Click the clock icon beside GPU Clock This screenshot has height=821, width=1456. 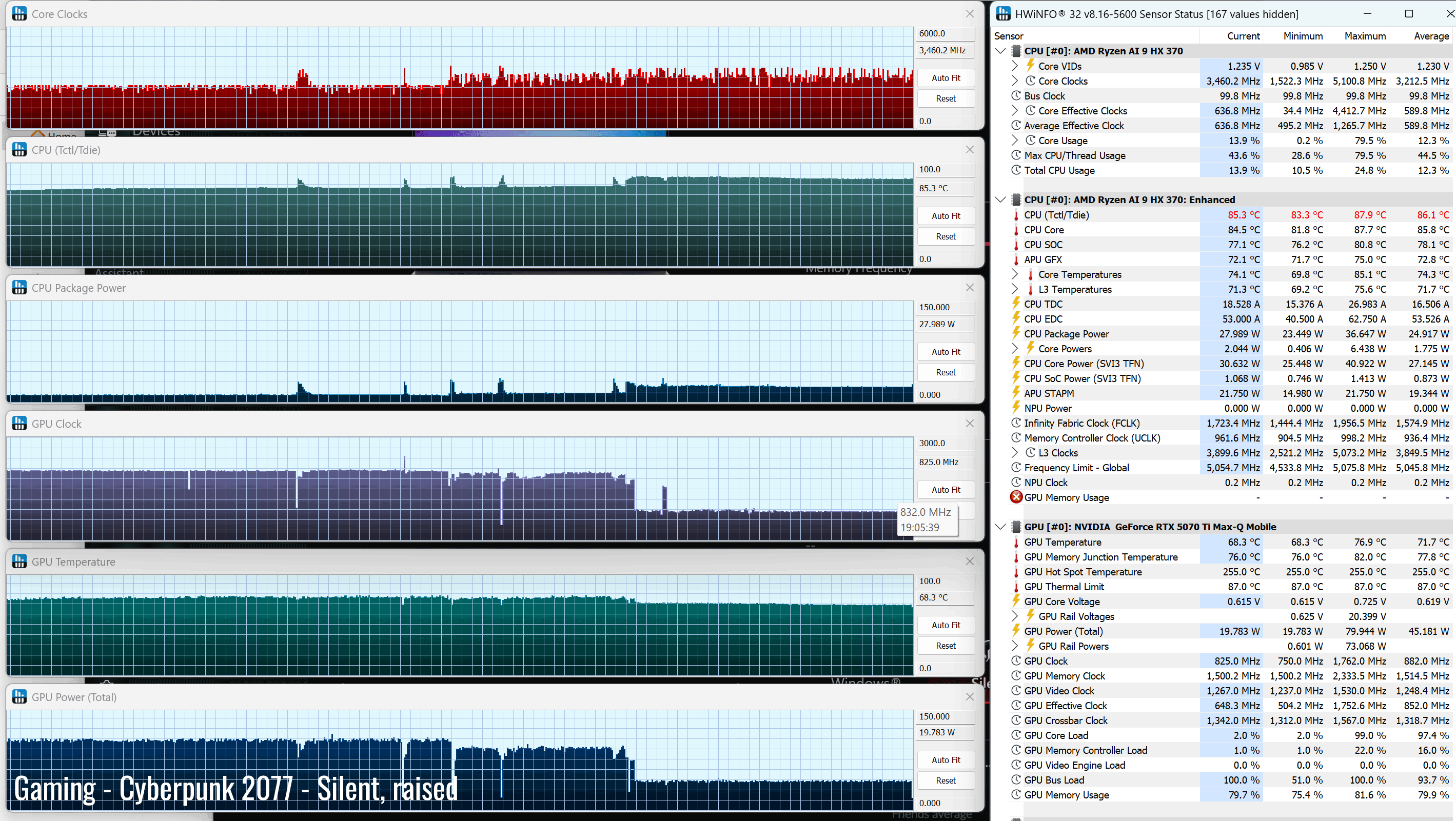pos(1016,660)
